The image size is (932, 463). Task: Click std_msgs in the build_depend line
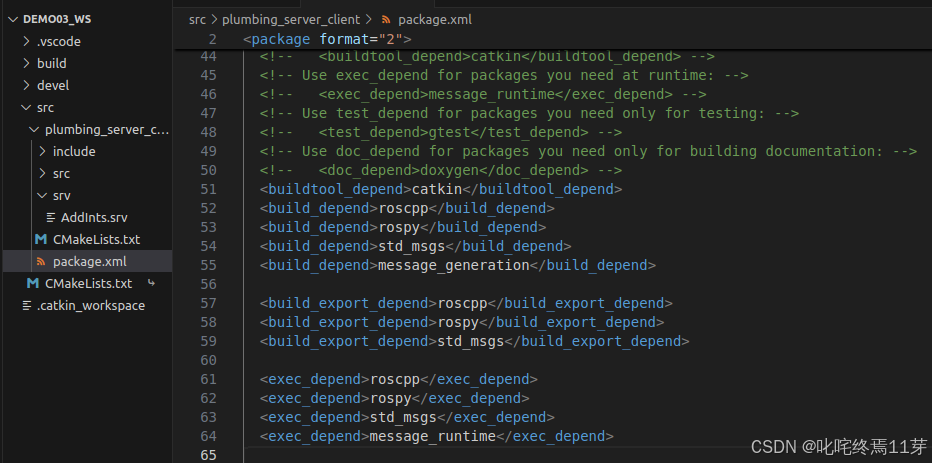(x=411, y=246)
